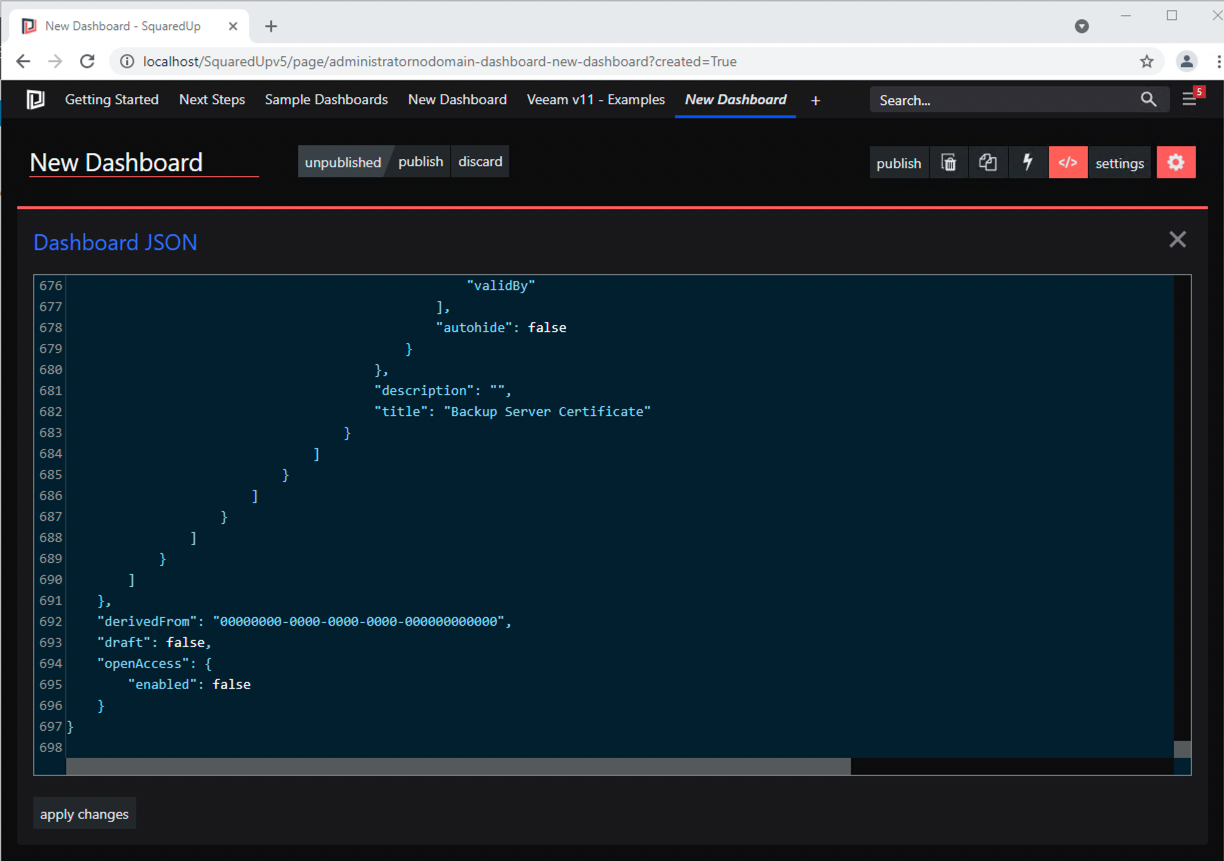Open first New Dashboard nav item
Image resolution: width=1224 pixels, height=861 pixels.
(x=457, y=99)
